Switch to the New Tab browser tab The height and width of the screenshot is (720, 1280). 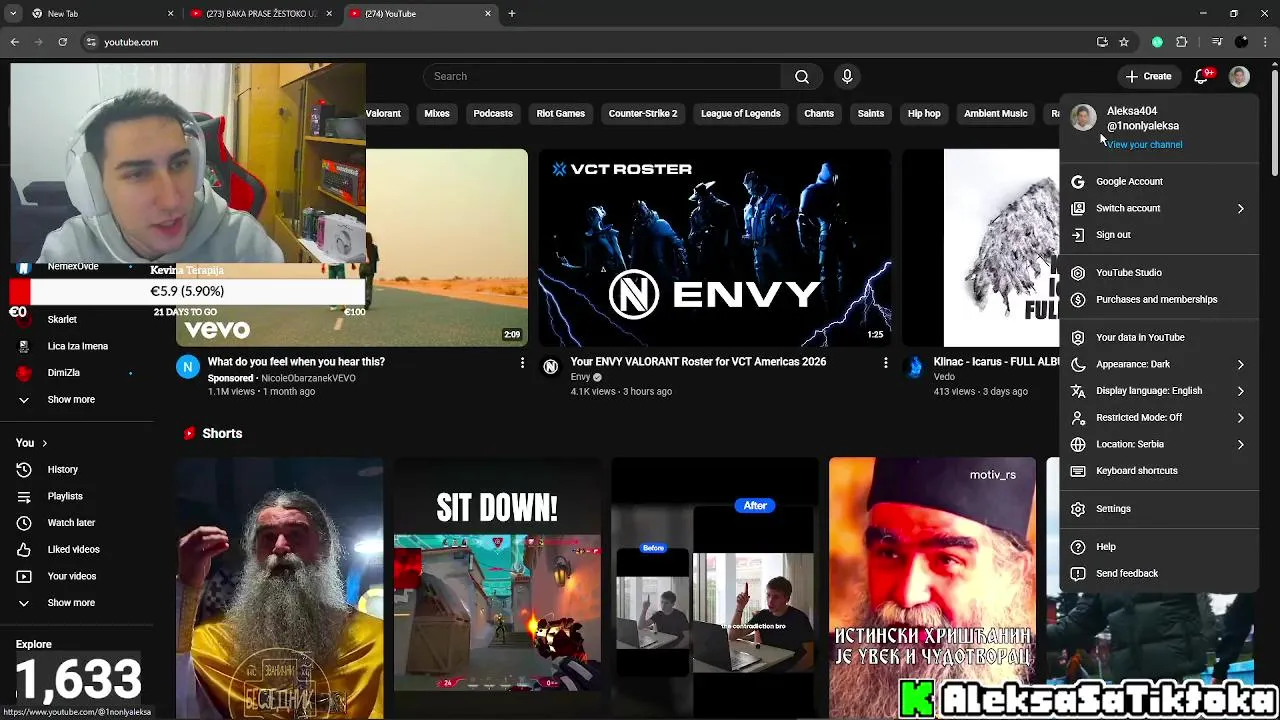101,14
